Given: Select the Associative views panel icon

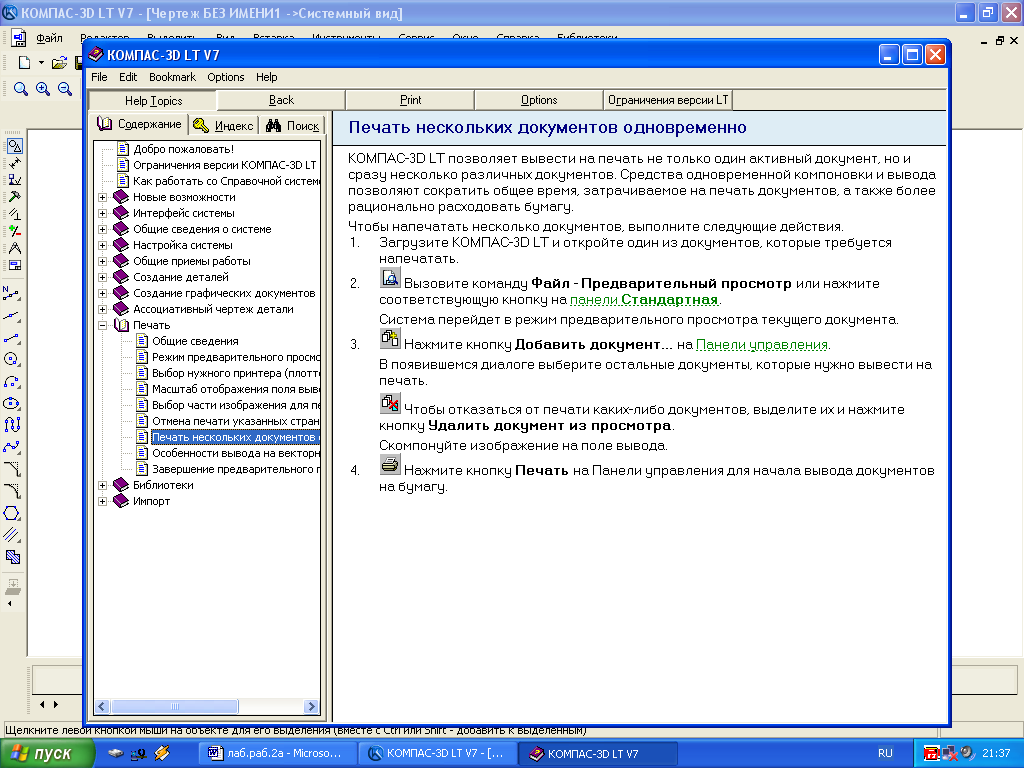Looking at the screenshot, I should click(14, 265).
